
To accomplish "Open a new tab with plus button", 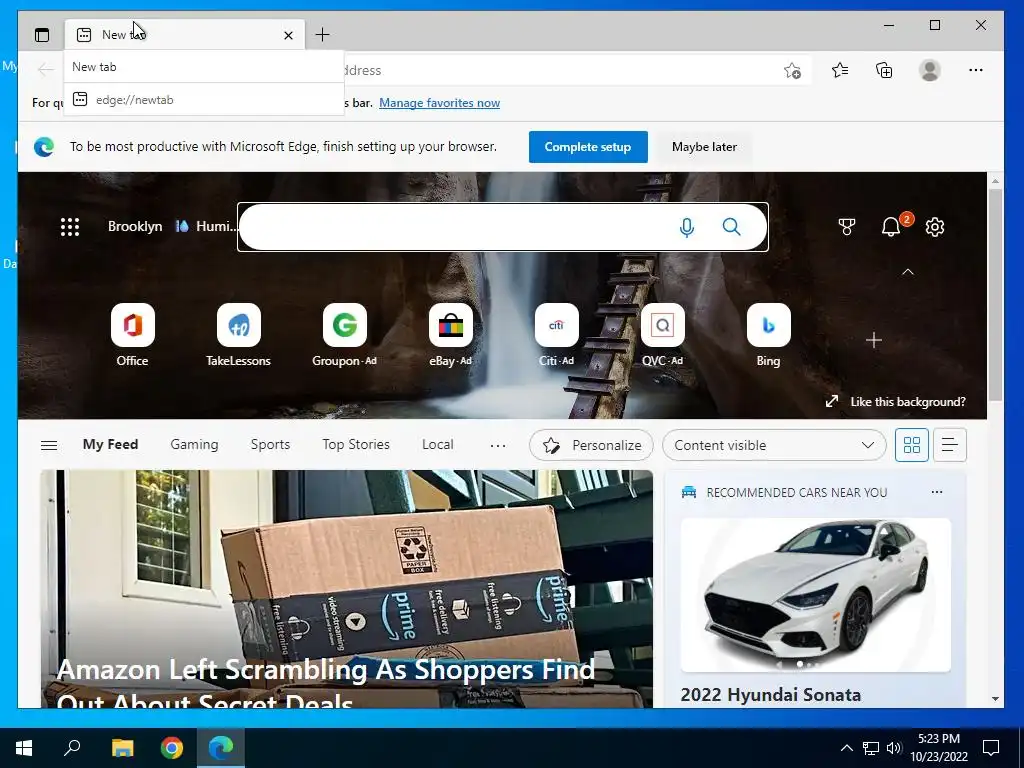I will [322, 35].
